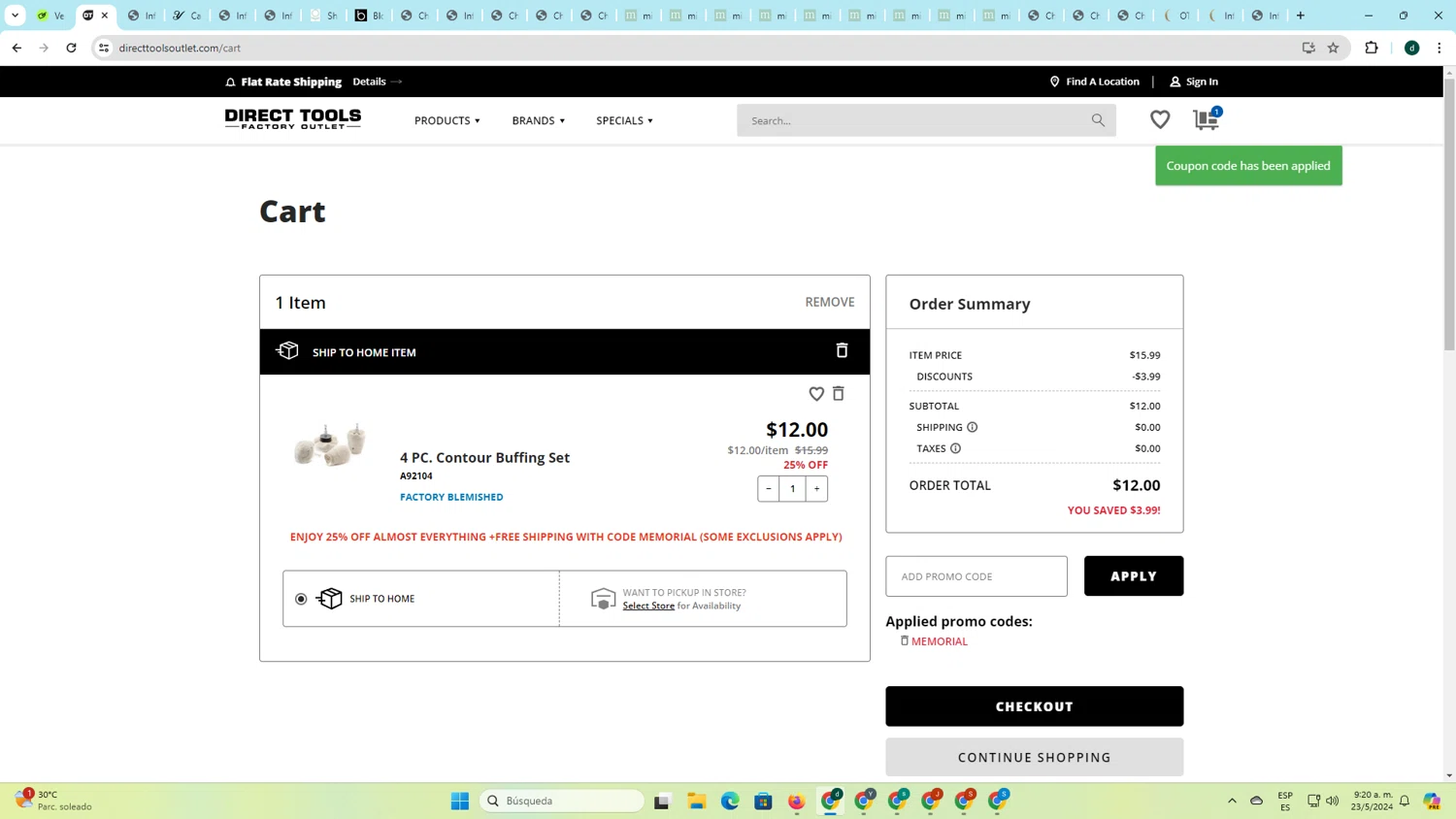Screen dimensions: 1456x819
Task: Open the taskbar clock showing 9:20 a. m.
Action: coord(1373,801)
